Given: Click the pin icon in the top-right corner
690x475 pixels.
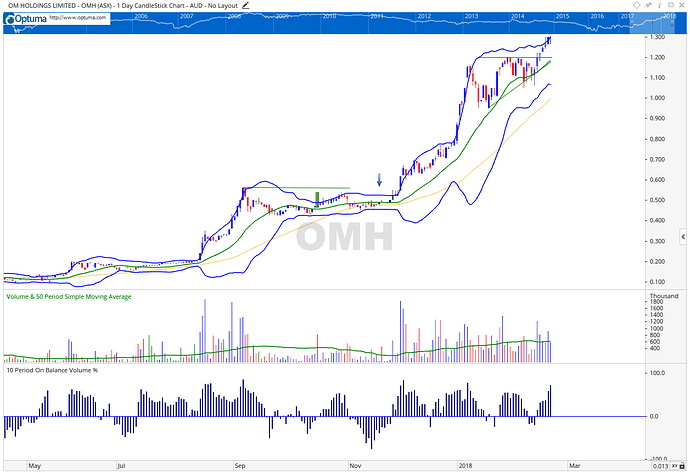Looking at the screenshot, I should tap(648, 5).
